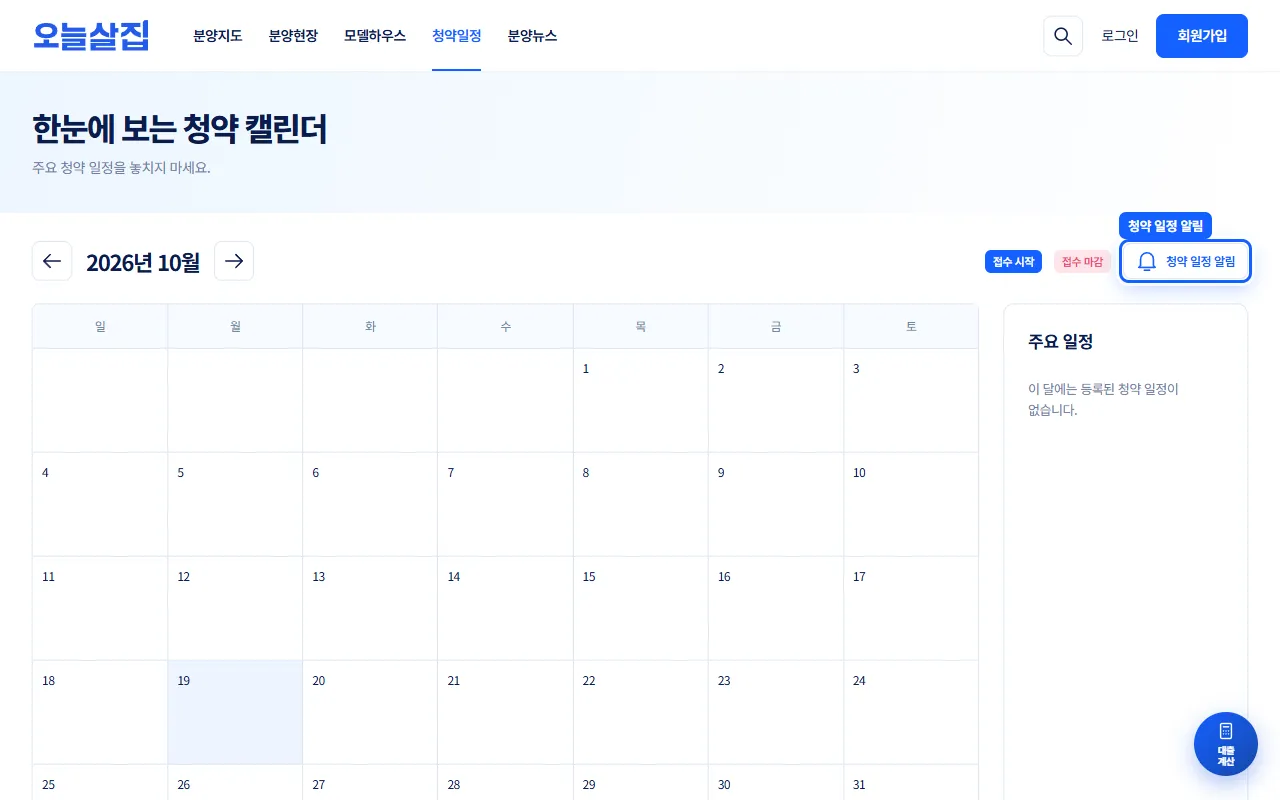Select date 18 on the calendar

pyautogui.click(x=100, y=712)
